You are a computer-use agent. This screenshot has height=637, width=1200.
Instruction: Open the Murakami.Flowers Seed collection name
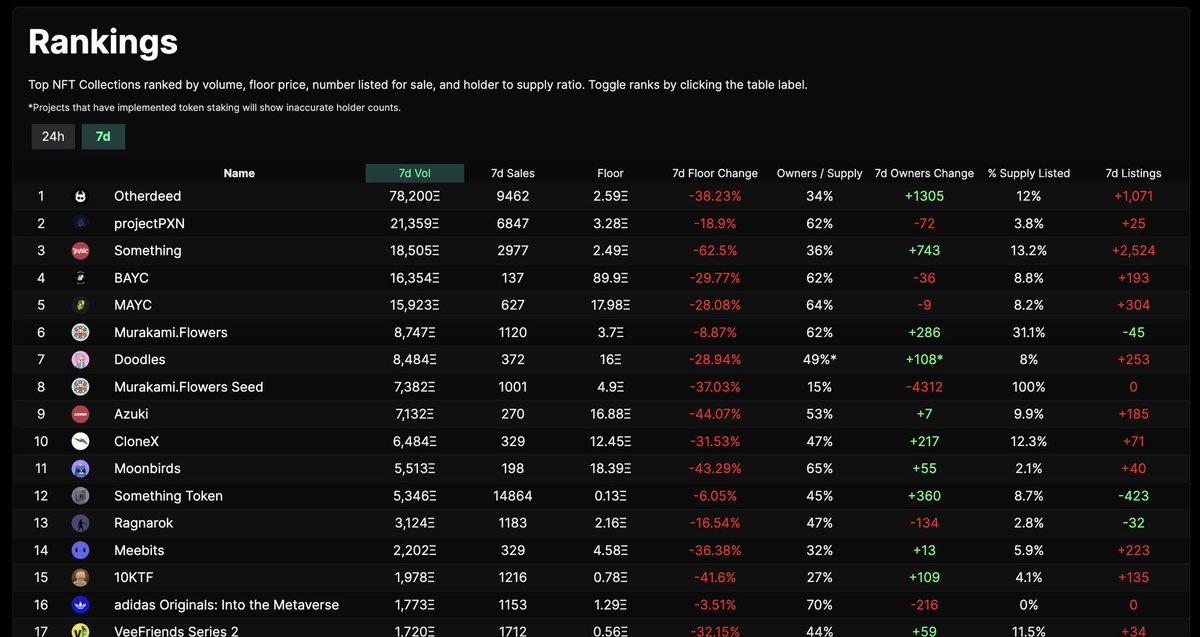189,387
